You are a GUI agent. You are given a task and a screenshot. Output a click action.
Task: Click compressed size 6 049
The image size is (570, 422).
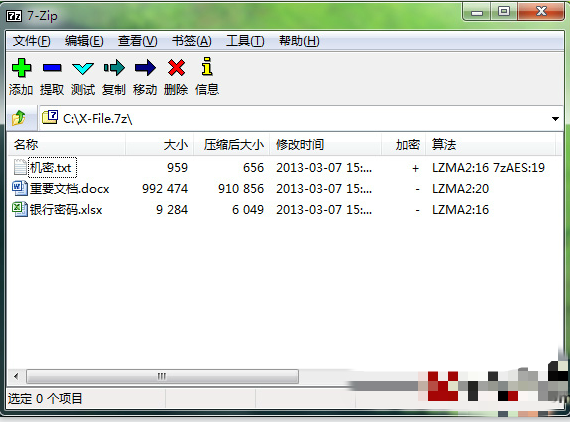click(x=248, y=210)
